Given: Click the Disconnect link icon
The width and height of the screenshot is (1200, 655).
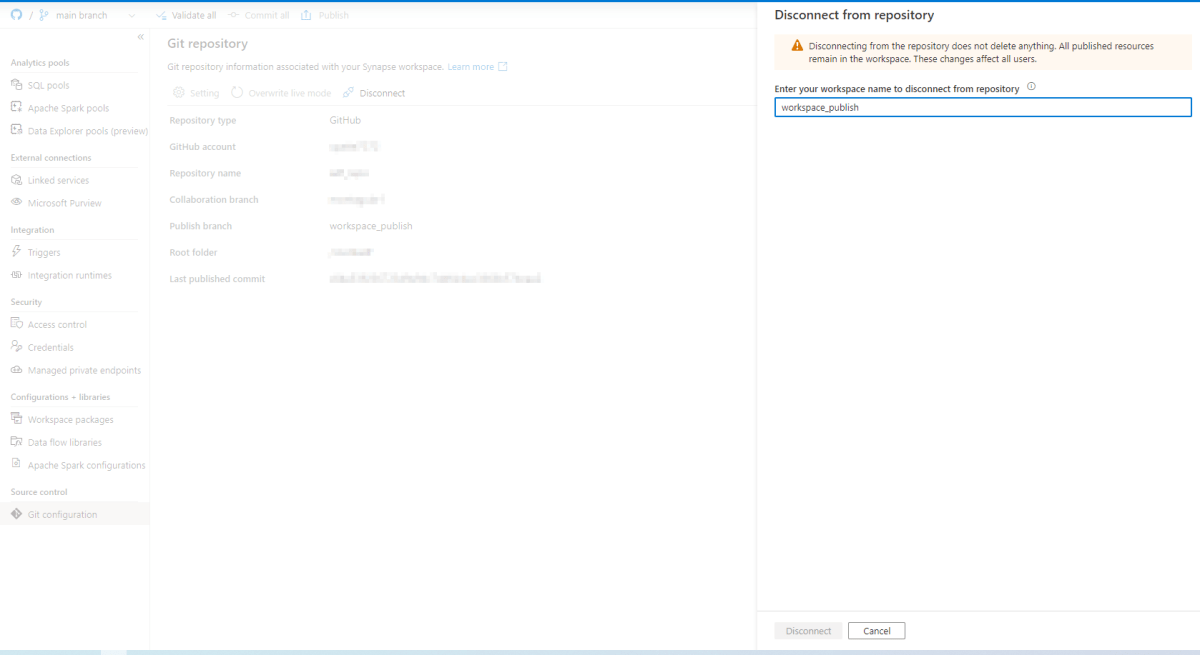Looking at the screenshot, I should tap(348, 93).
